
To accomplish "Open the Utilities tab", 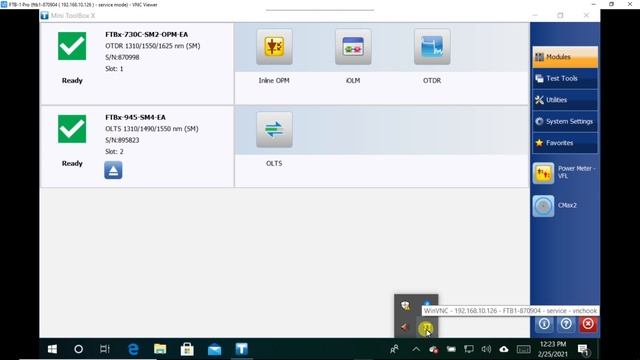I will (565, 100).
